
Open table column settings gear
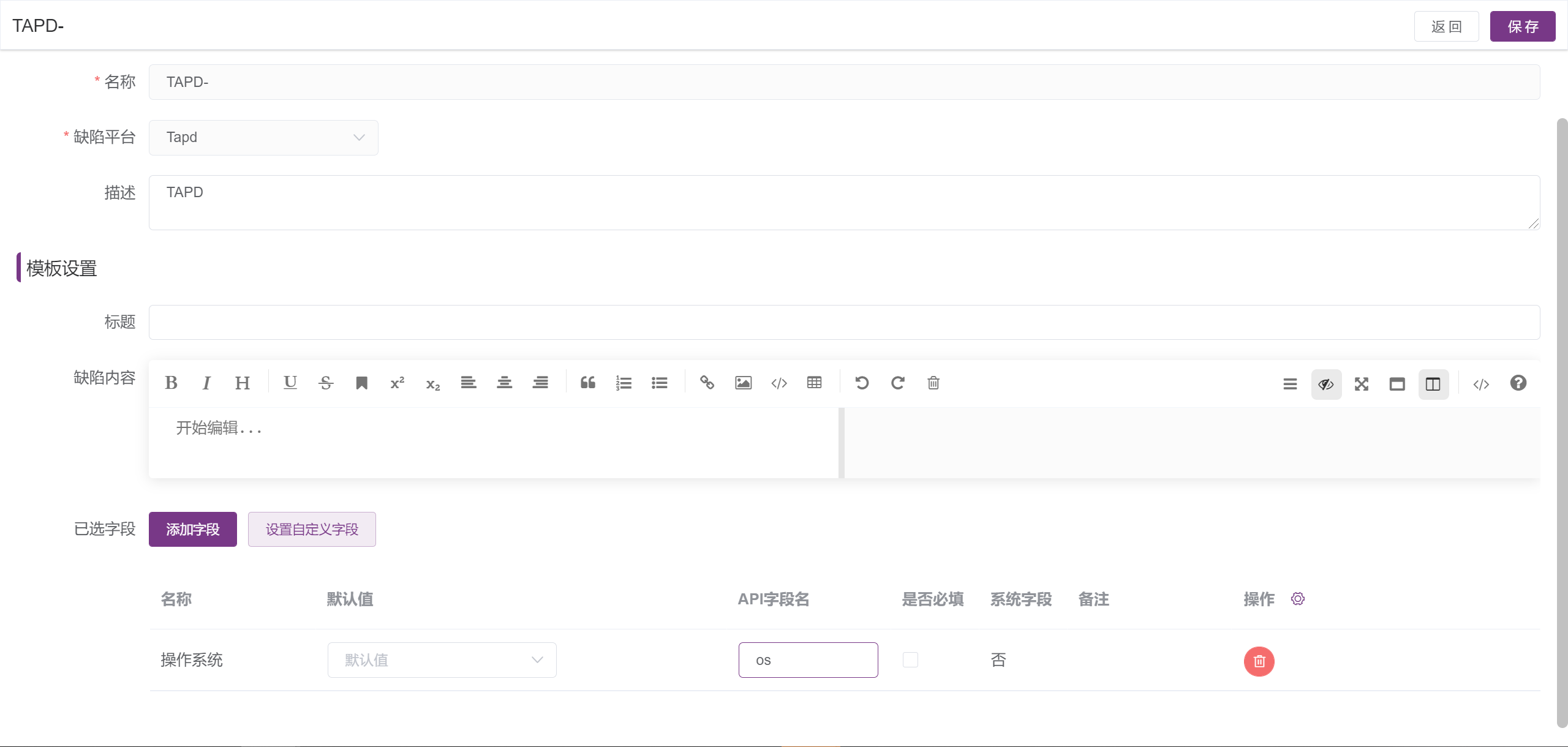coord(1297,599)
